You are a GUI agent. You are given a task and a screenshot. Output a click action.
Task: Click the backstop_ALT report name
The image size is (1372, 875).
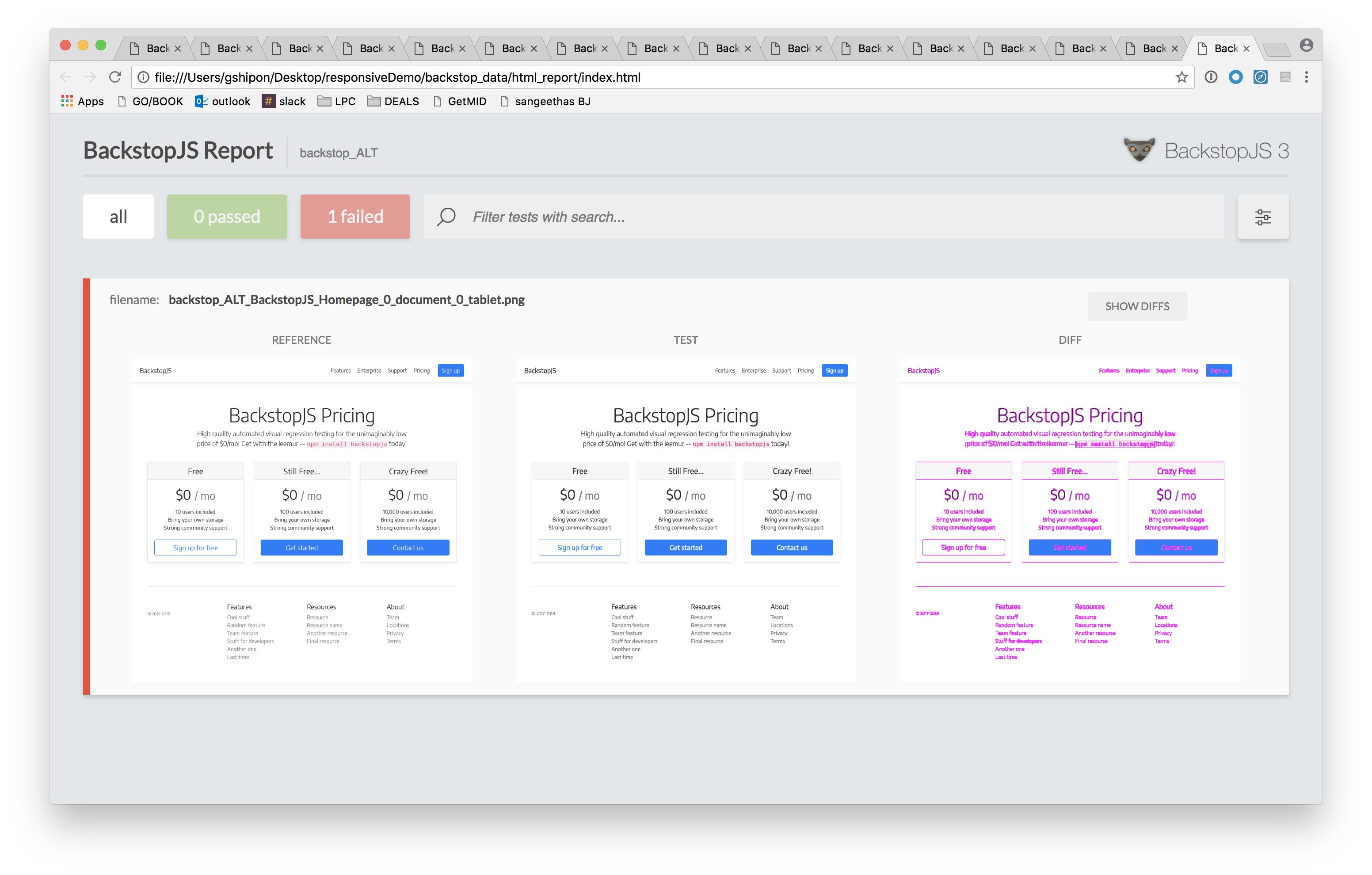[x=339, y=152]
